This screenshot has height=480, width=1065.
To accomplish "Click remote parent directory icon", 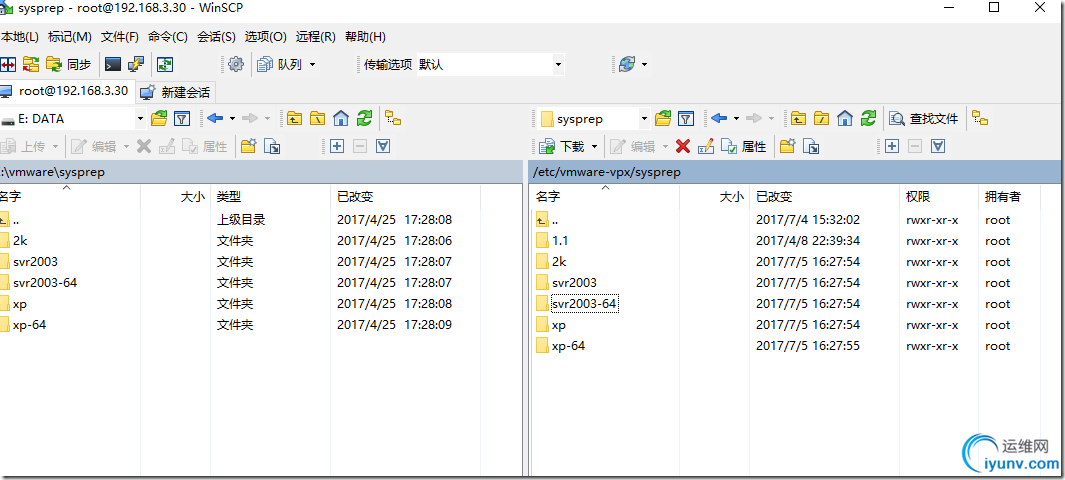I will point(799,119).
